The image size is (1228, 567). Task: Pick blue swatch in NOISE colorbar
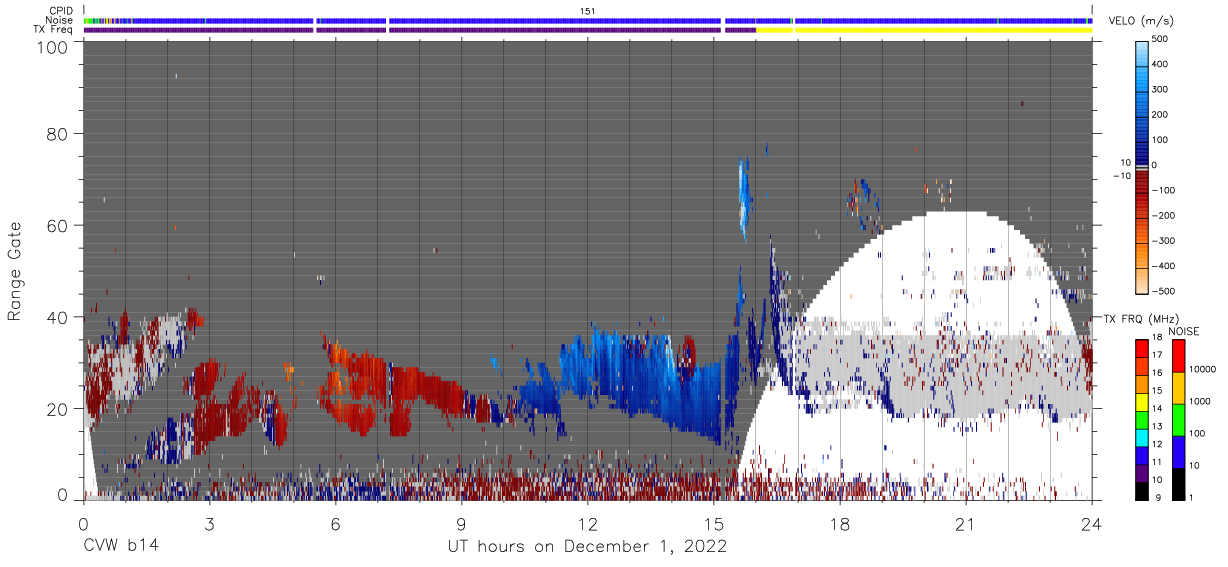1178,452
